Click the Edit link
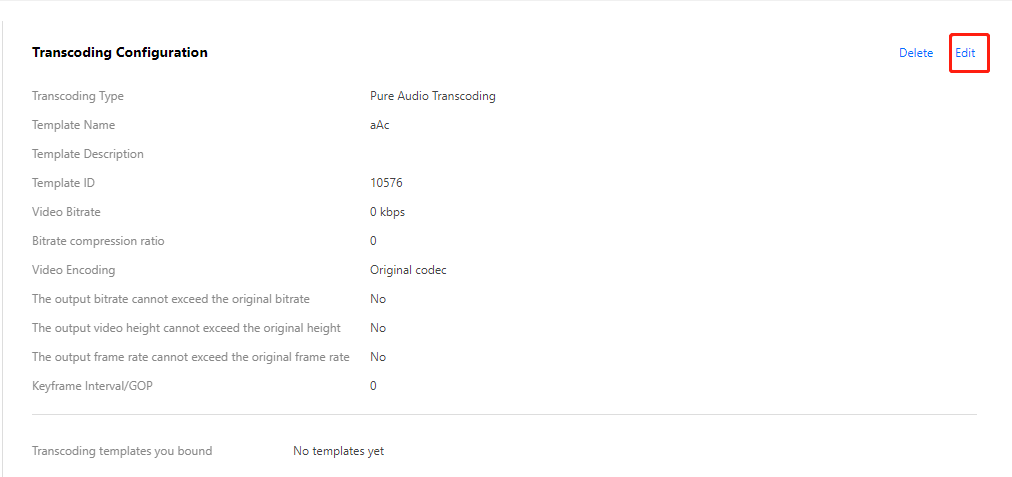1012x477 pixels. tap(965, 53)
